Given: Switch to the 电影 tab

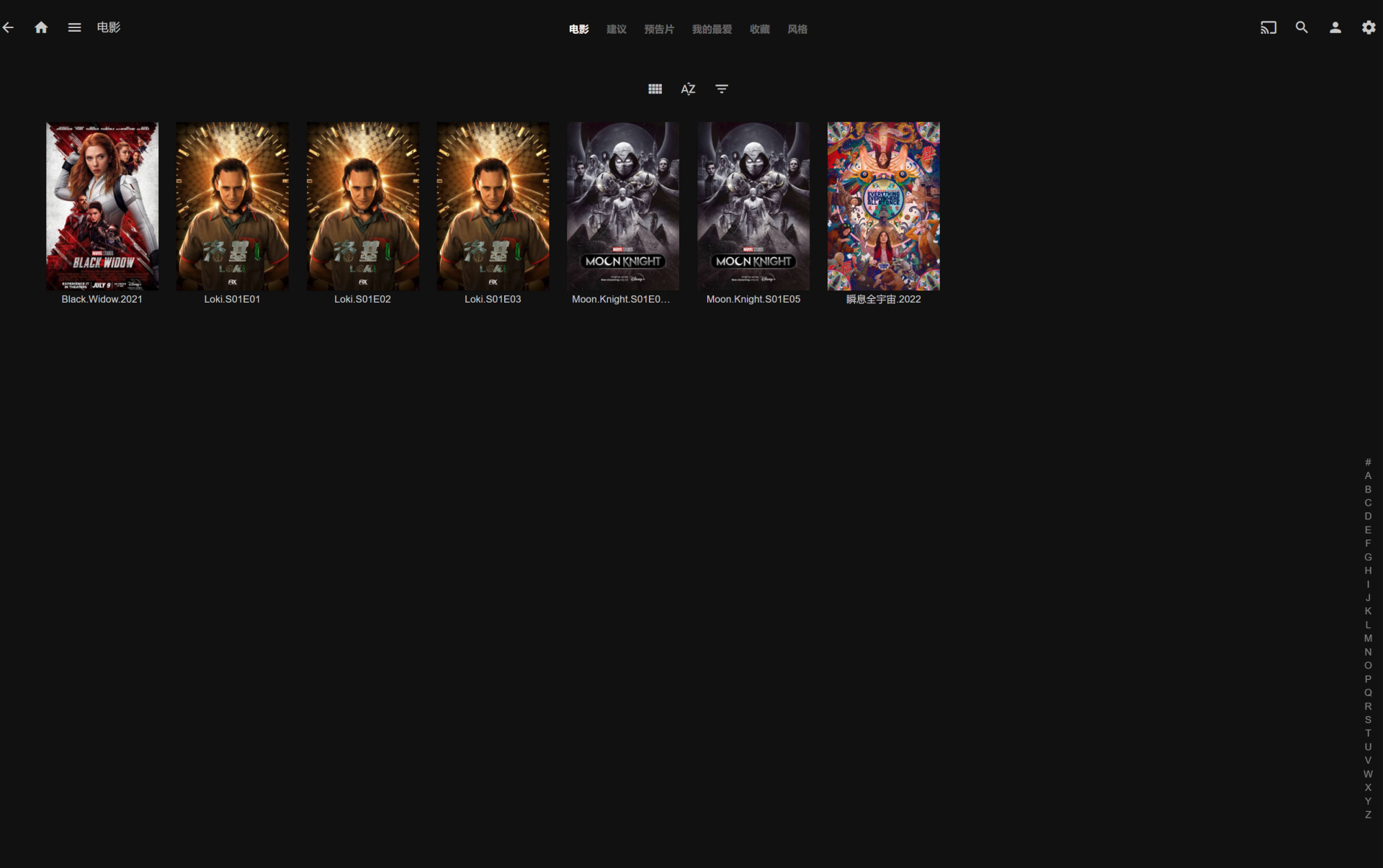Looking at the screenshot, I should click(578, 30).
